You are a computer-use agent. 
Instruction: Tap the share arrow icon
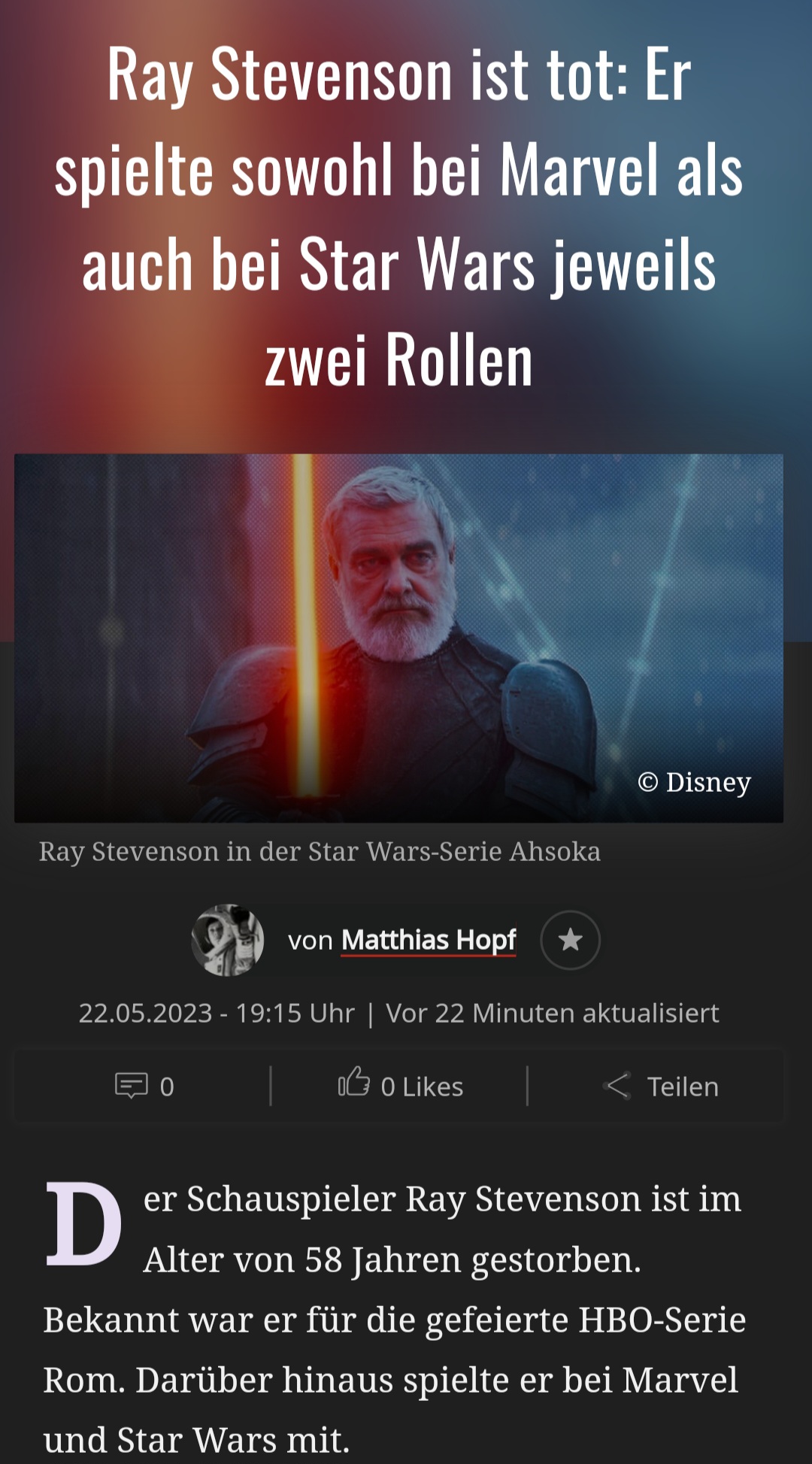click(x=617, y=1086)
